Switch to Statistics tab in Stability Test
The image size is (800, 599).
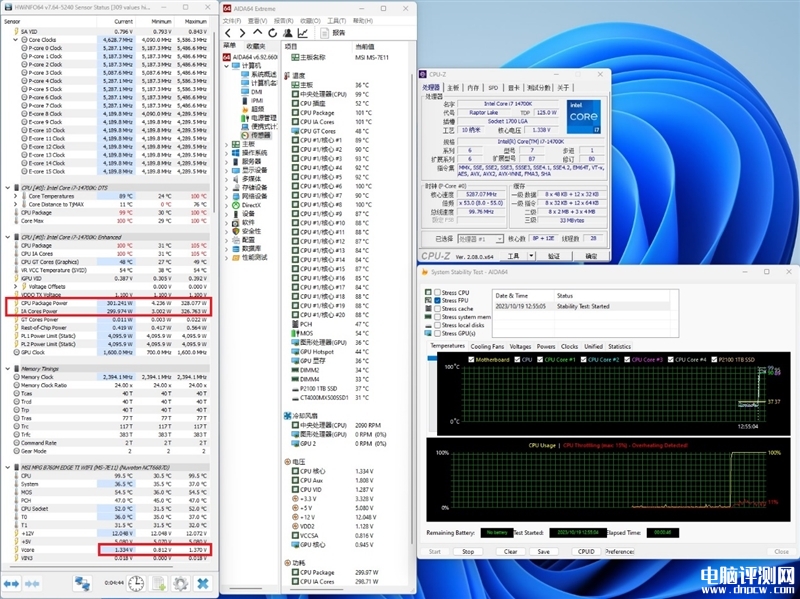619,346
